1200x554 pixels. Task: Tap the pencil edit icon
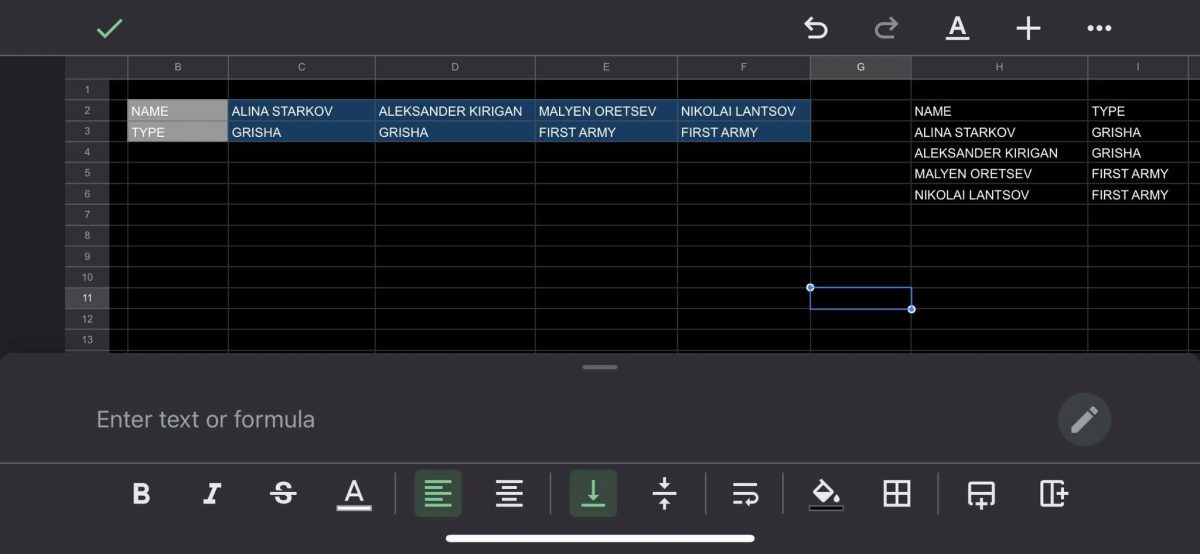pyautogui.click(x=1084, y=419)
